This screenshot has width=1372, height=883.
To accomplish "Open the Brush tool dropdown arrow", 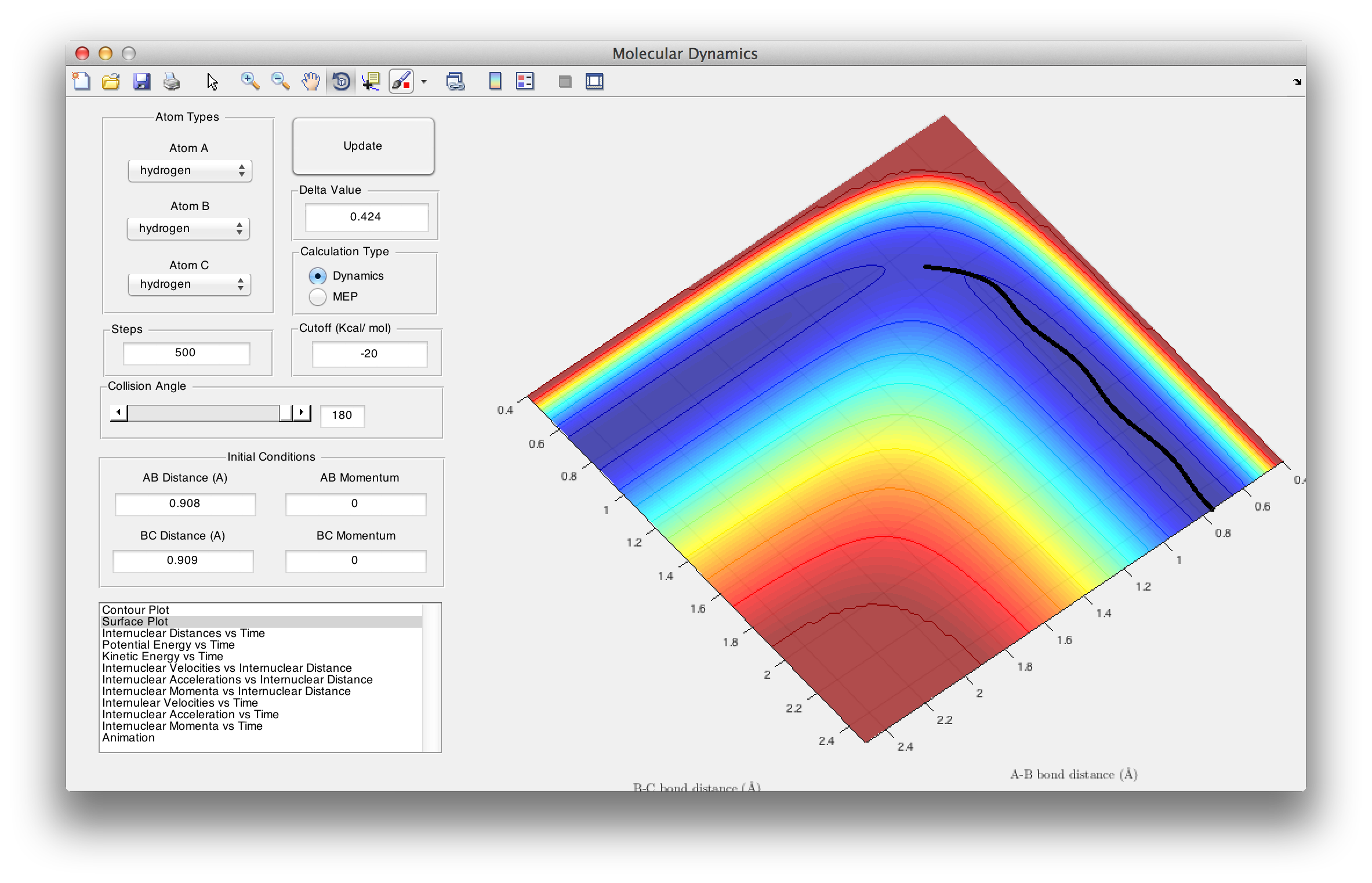I will (x=424, y=82).
